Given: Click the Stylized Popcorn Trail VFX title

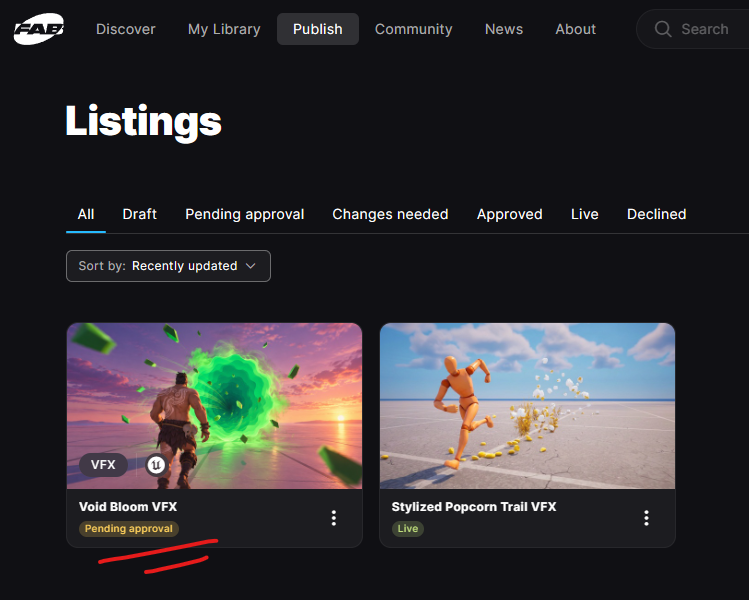Looking at the screenshot, I should 474,506.
